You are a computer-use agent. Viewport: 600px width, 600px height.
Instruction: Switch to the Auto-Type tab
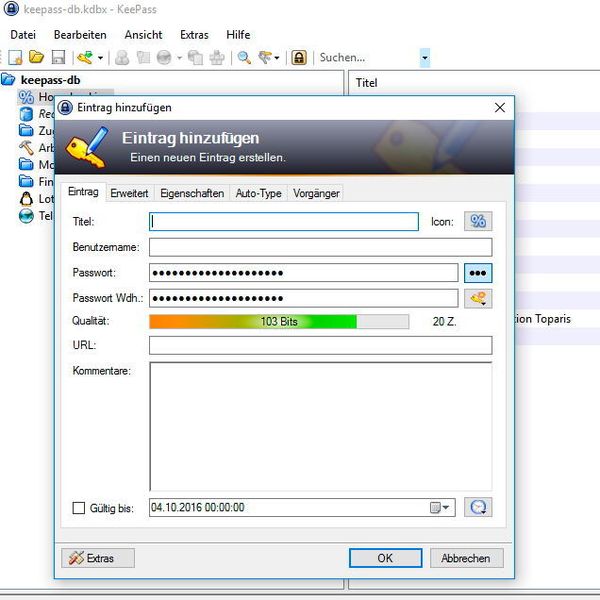coord(259,193)
